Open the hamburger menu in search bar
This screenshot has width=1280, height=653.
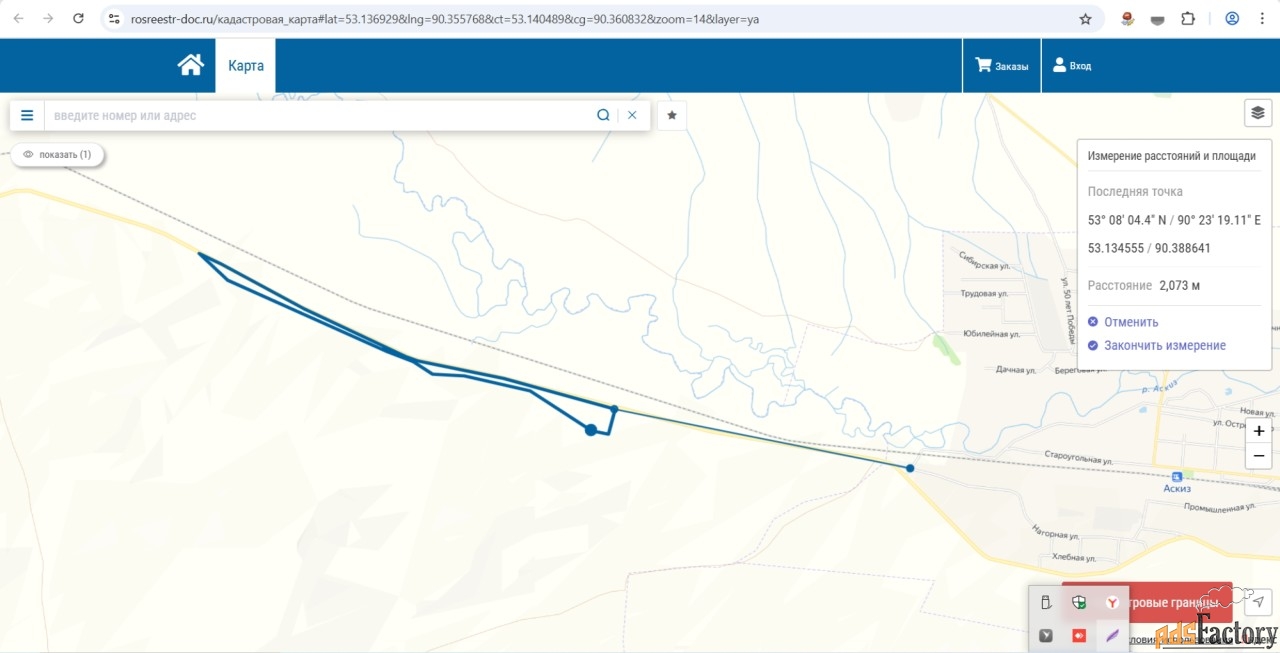[x=27, y=115]
